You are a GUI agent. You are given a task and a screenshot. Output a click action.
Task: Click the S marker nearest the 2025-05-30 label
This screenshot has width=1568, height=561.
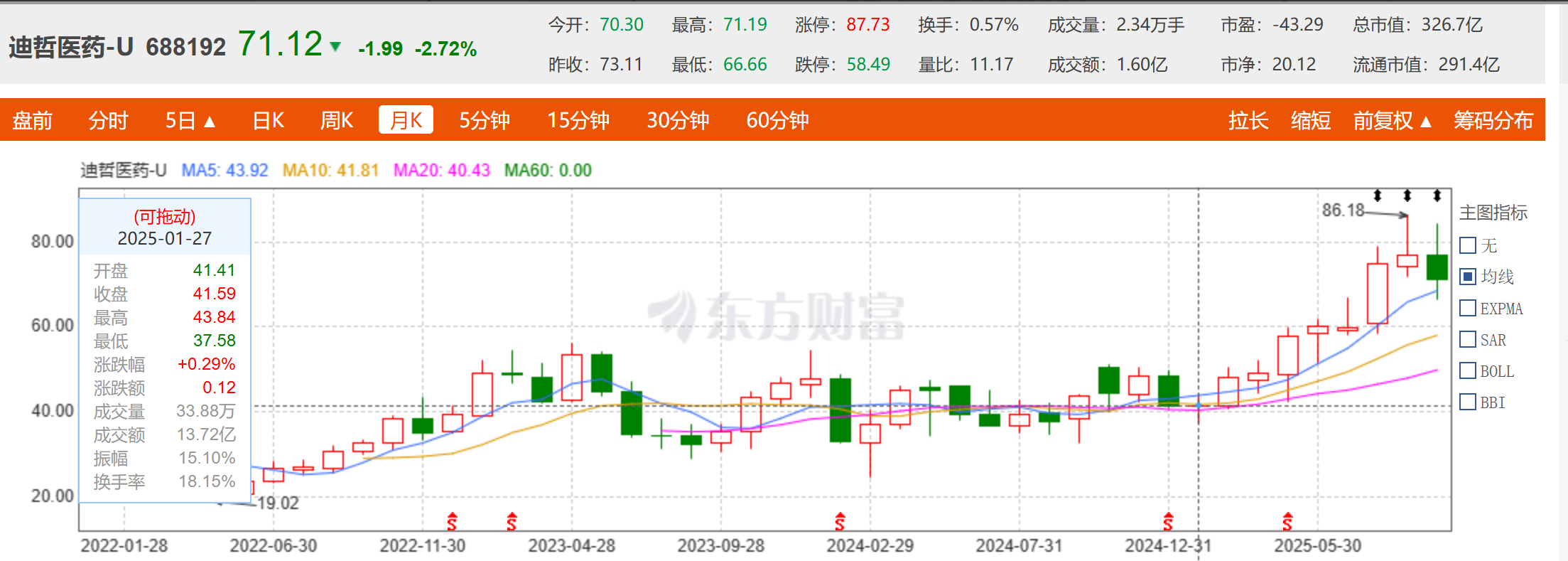click(x=1287, y=522)
